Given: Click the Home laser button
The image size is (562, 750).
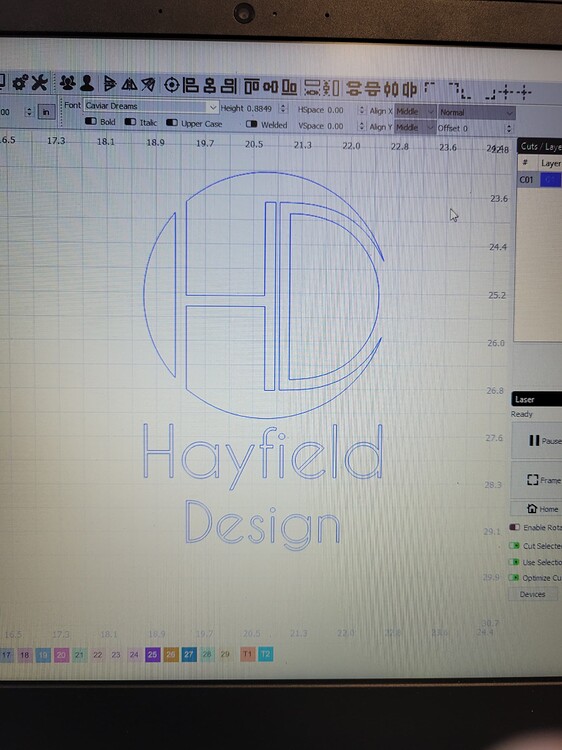Looking at the screenshot, I should (x=538, y=508).
